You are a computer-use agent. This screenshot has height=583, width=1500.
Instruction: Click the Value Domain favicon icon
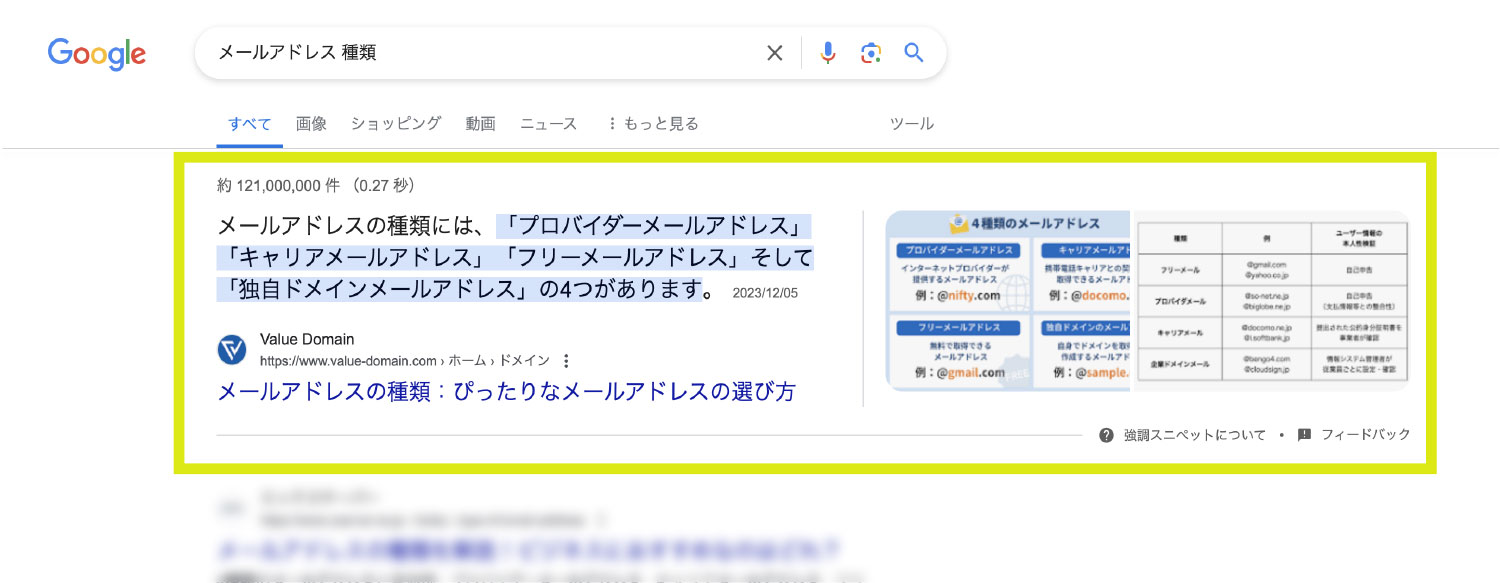232,350
